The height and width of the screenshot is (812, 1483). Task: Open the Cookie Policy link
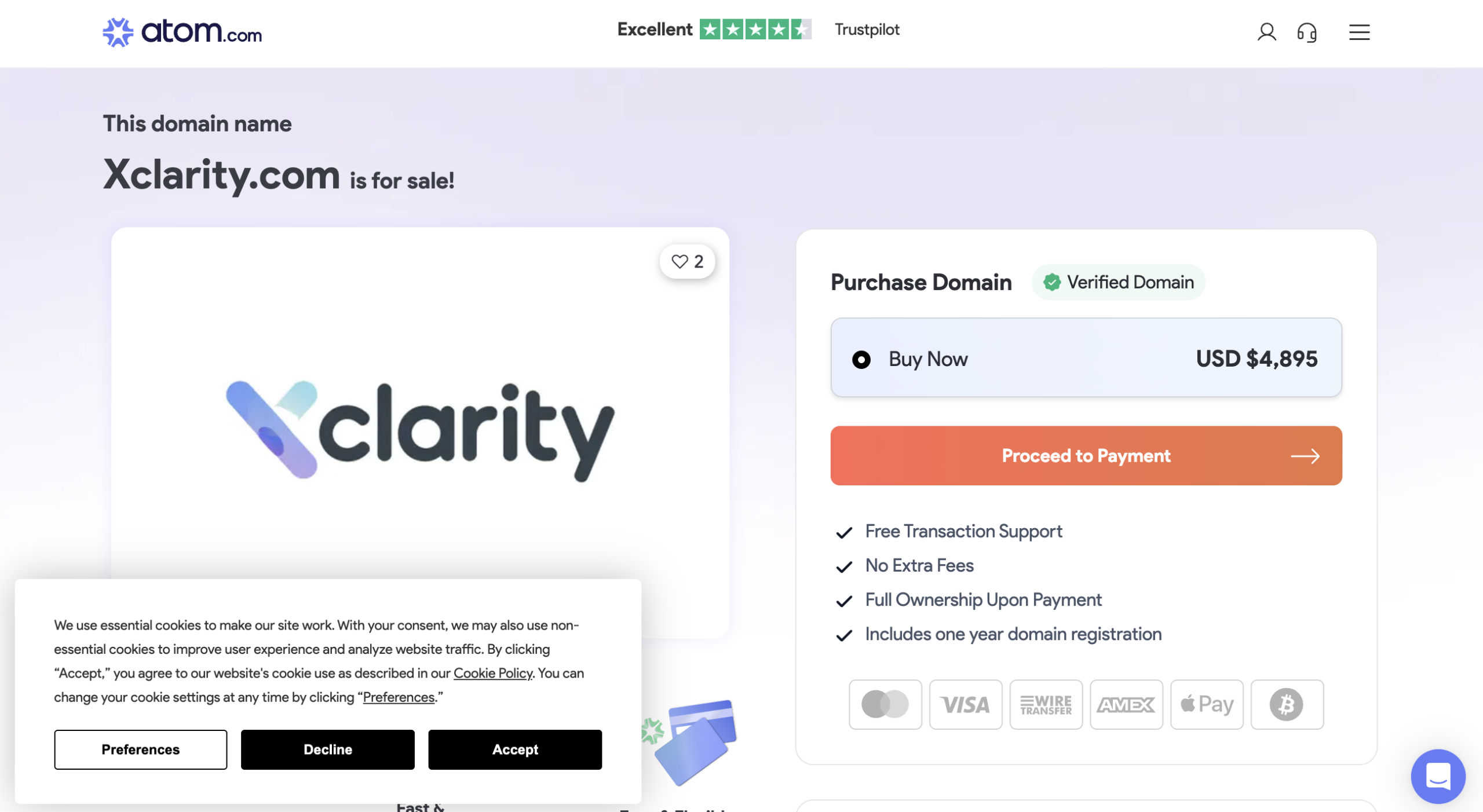(492, 673)
